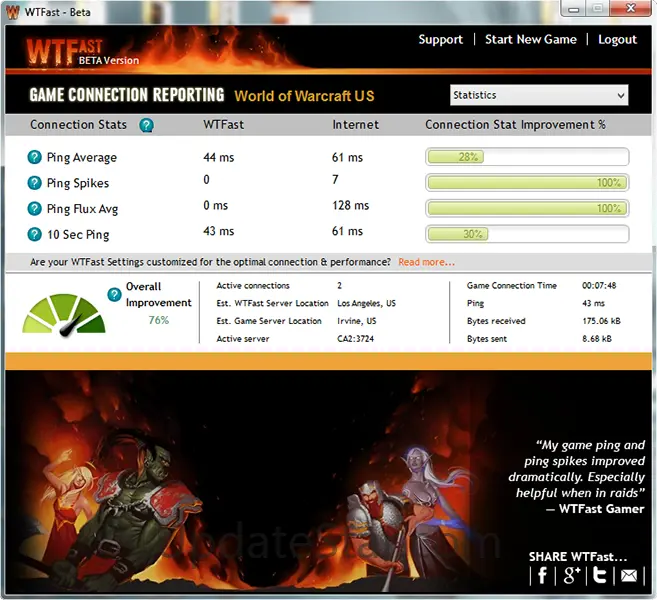Screen dimensions: 657x600
Task: Click the Internet Ping Spikes value 7
Action: pos(335,180)
